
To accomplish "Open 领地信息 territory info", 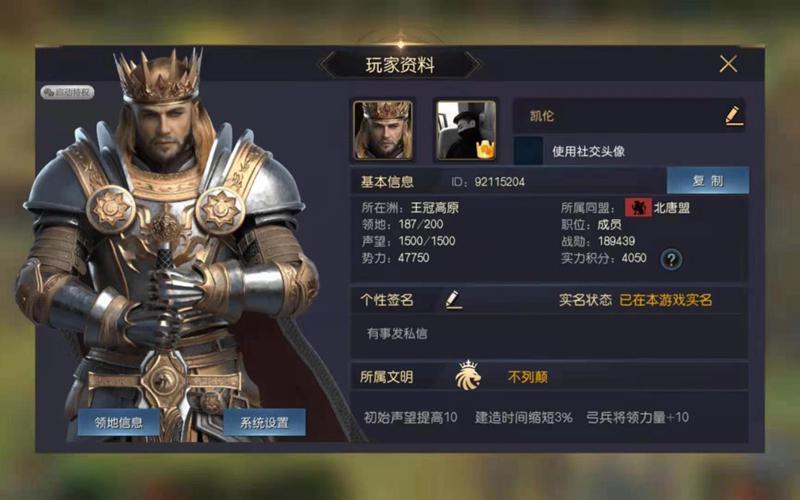I will [119, 422].
